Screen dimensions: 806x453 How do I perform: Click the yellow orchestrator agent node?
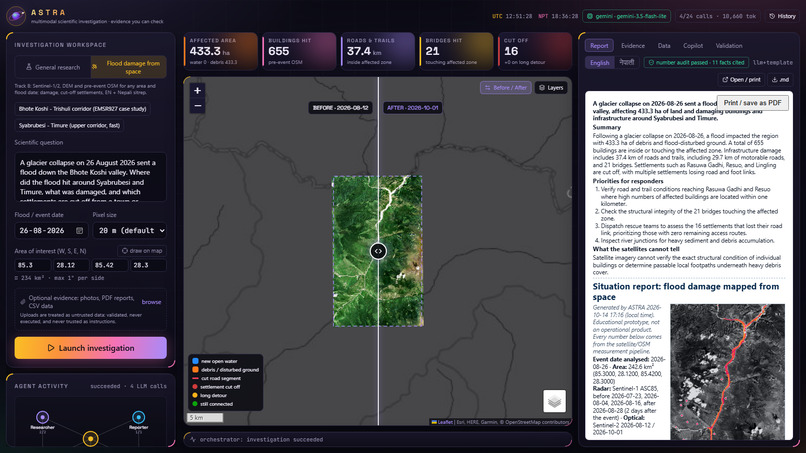(x=90, y=439)
